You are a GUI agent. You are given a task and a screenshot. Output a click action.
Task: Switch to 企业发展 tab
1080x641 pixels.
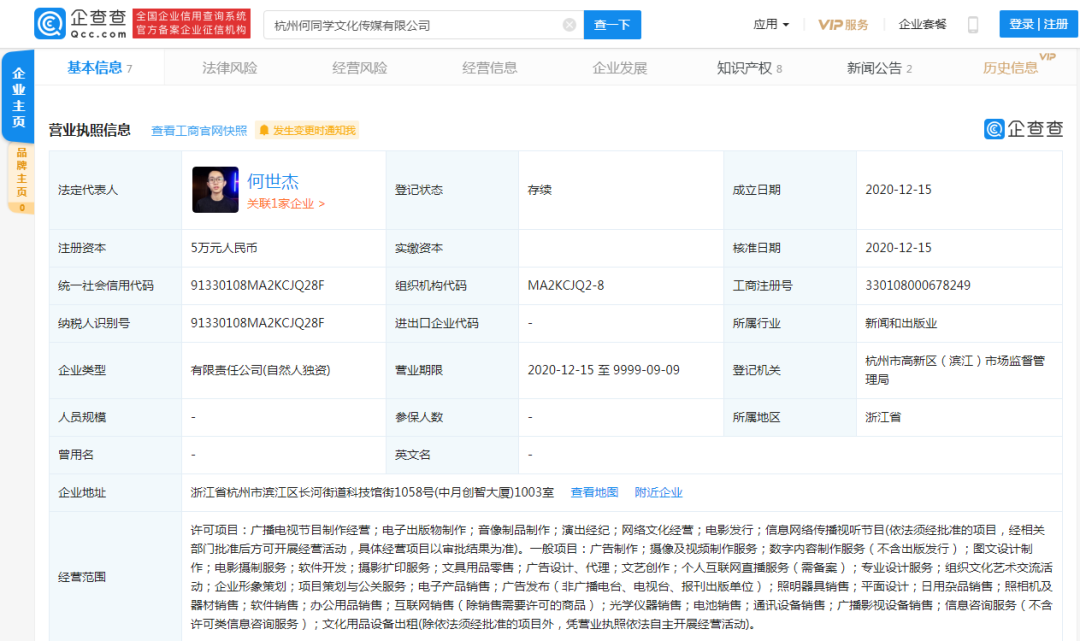tap(620, 68)
